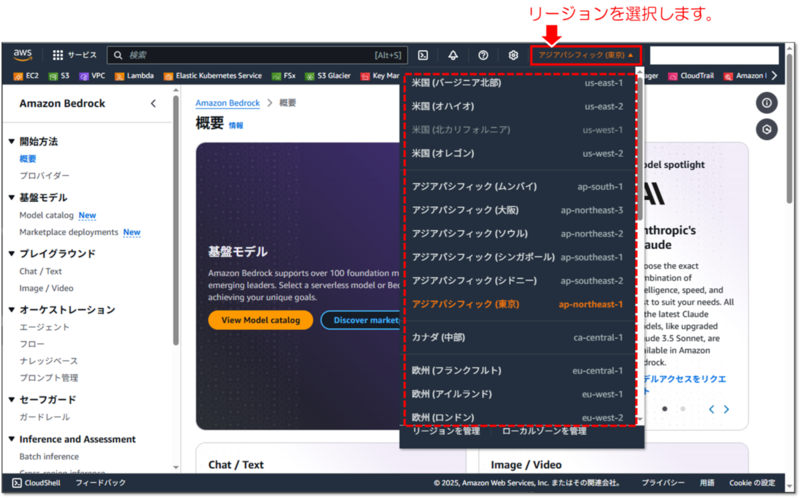
Task: Show more favorites with right chevron
Action: click(774, 76)
